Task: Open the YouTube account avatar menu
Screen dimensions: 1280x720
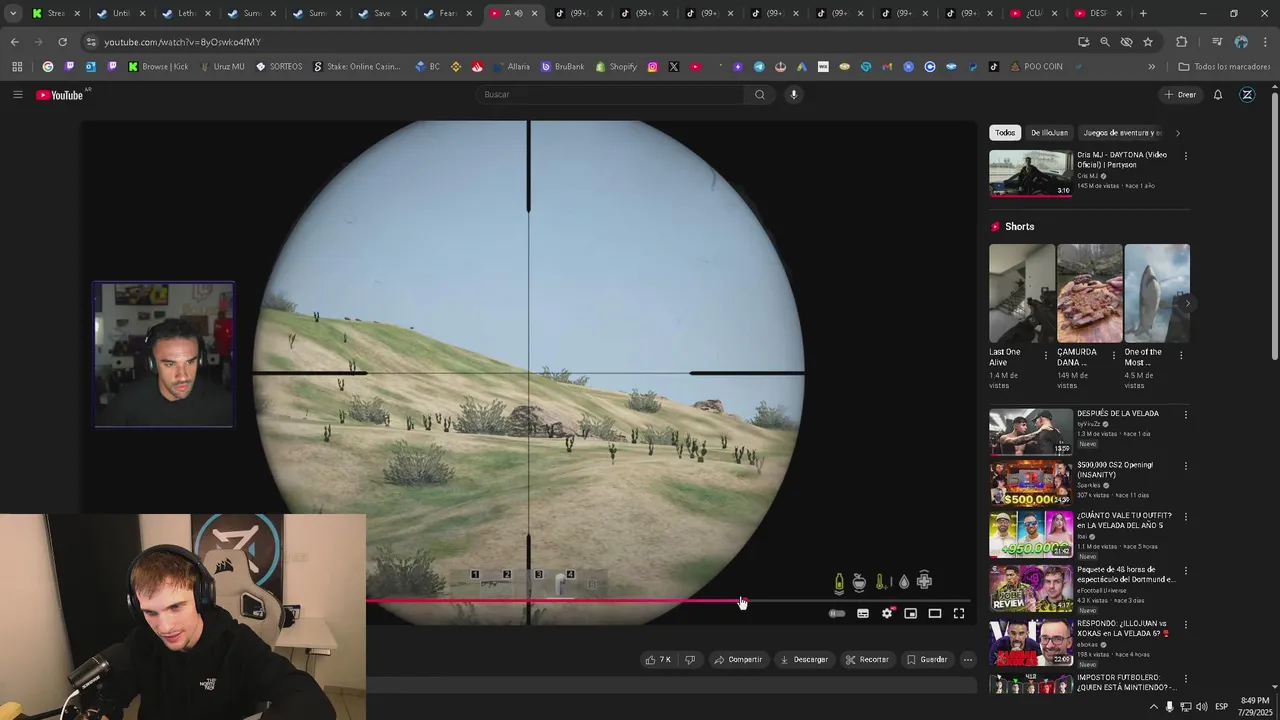Action: [x=1247, y=95]
